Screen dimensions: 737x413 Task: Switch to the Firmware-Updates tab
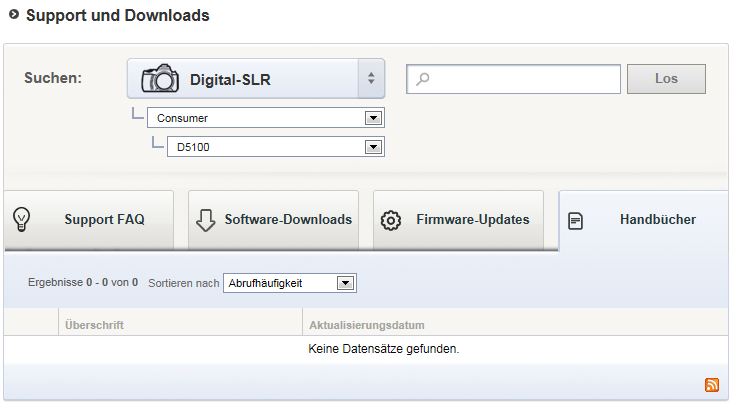coord(458,219)
